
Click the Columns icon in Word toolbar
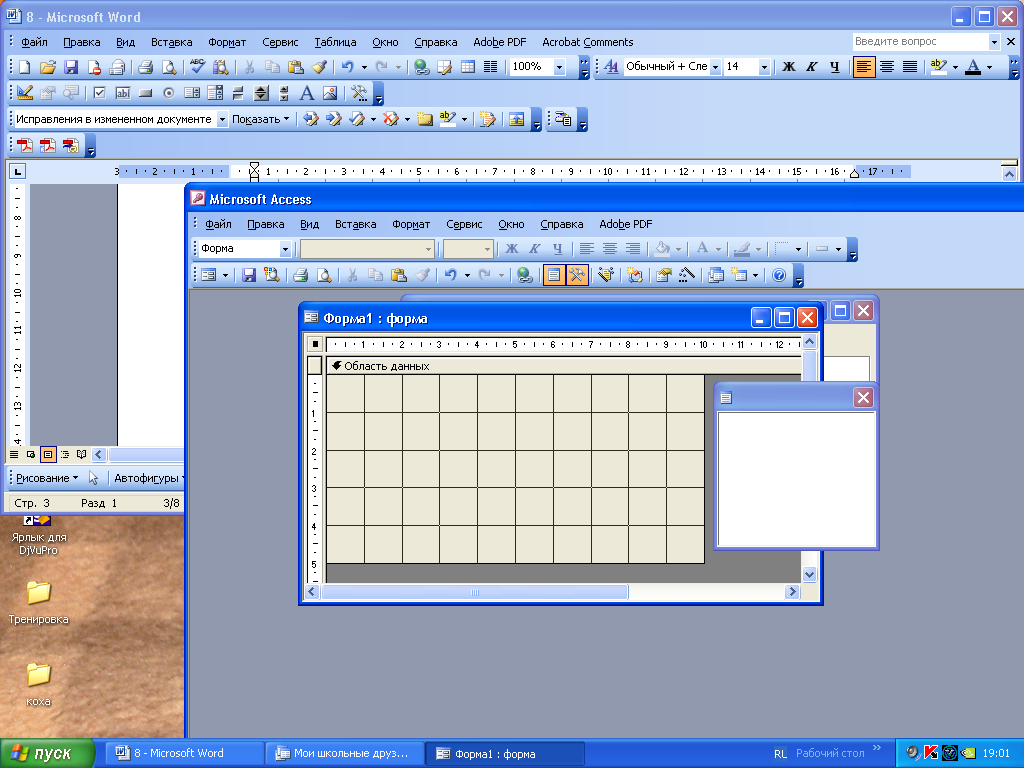(x=490, y=67)
